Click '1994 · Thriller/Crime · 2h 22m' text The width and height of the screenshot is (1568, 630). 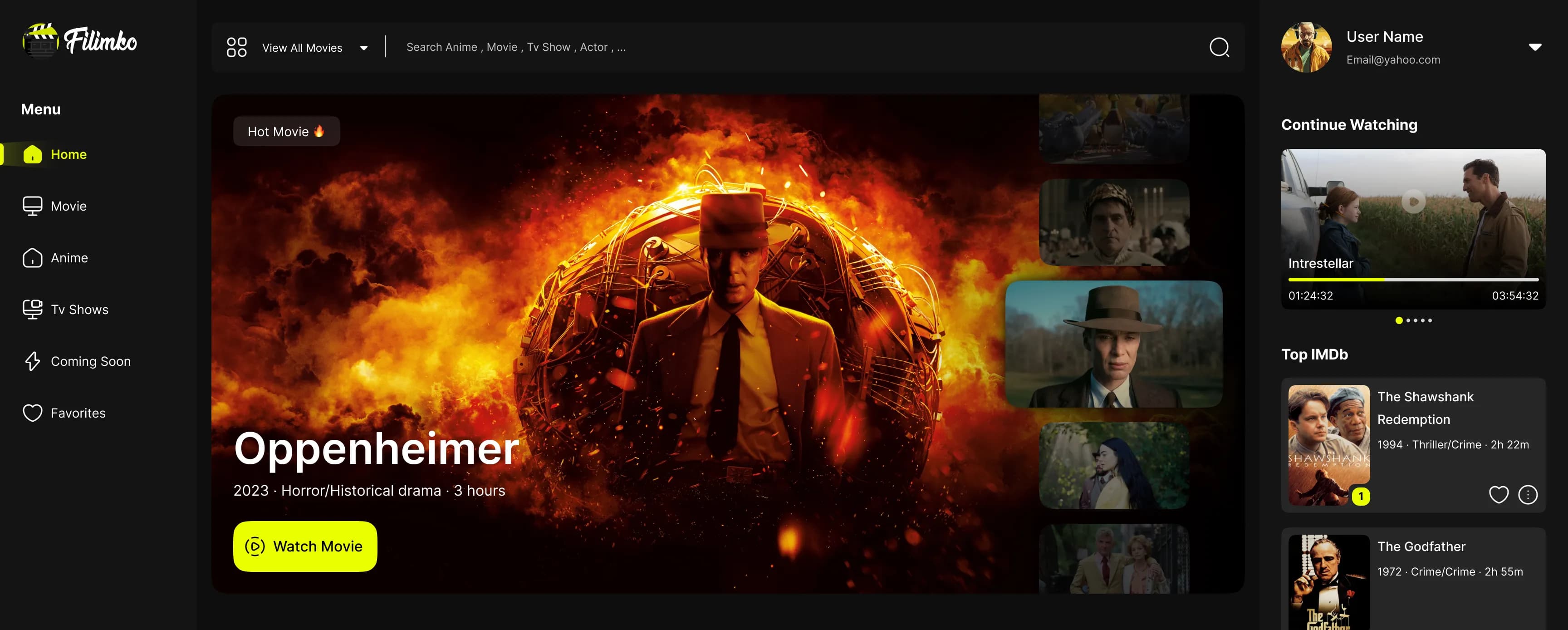[x=1453, y=445]
